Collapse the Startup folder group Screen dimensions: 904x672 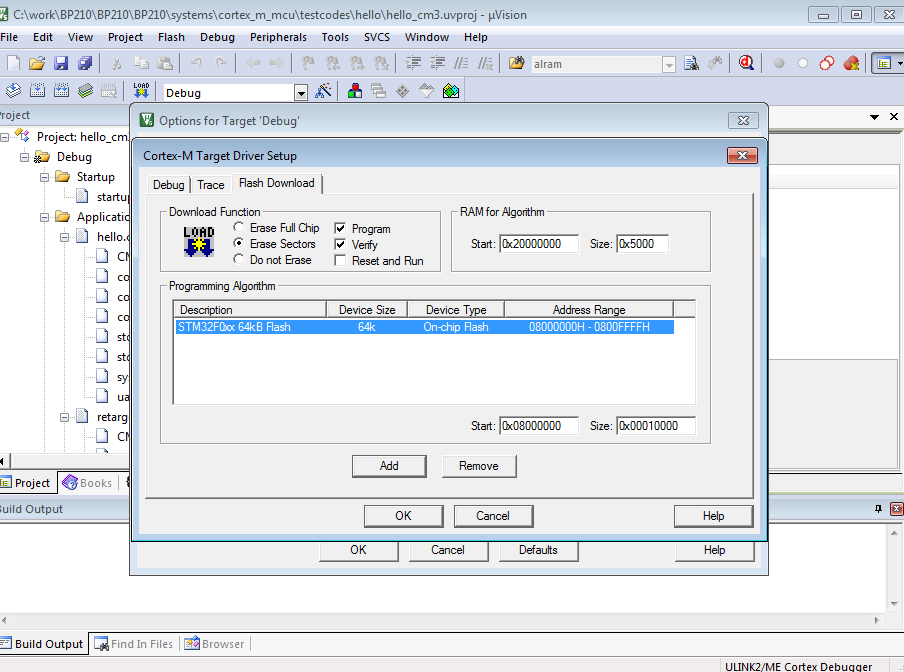[x=44, y=177]
